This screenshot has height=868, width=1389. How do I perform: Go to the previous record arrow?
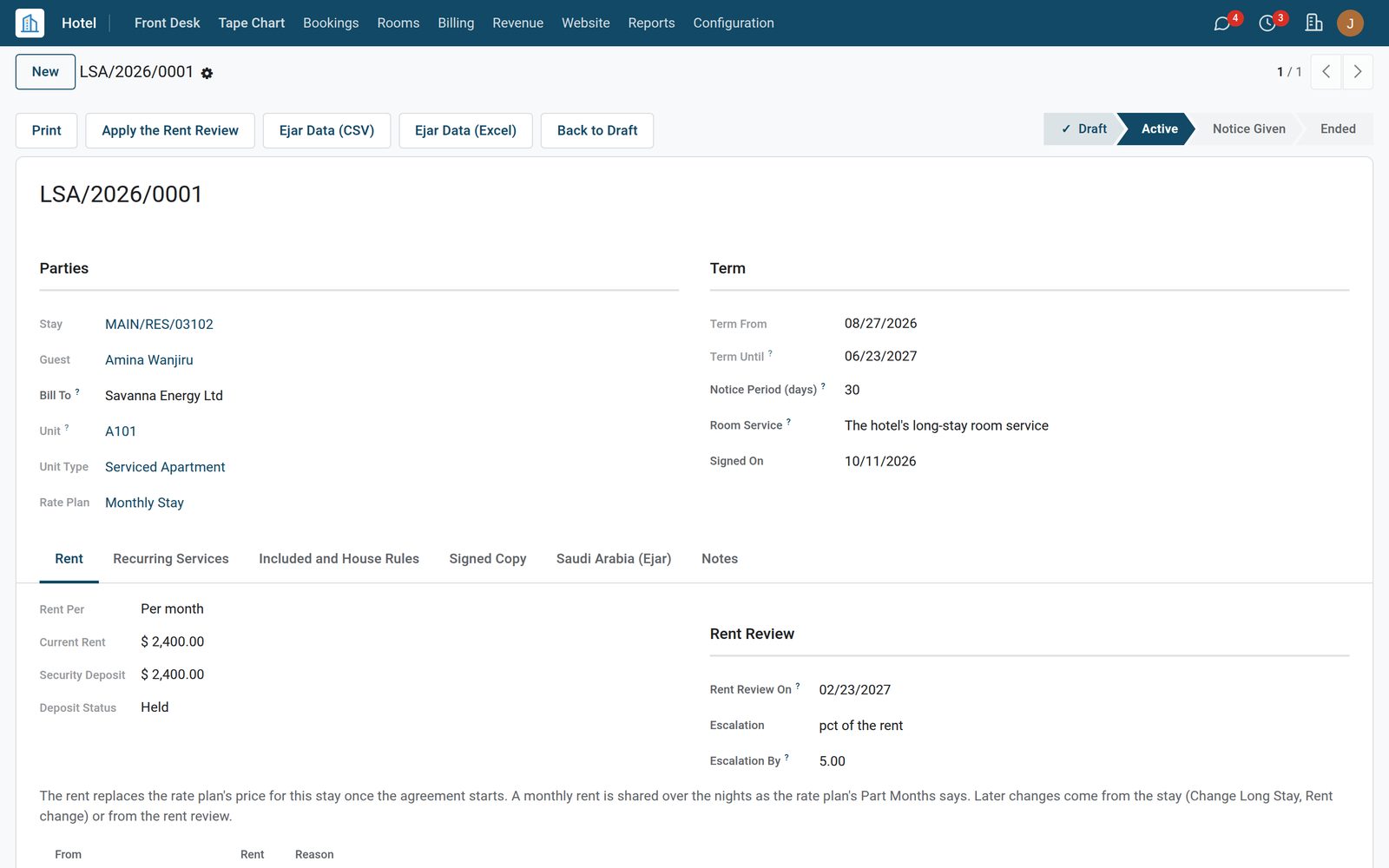[x=1326, y=72]
